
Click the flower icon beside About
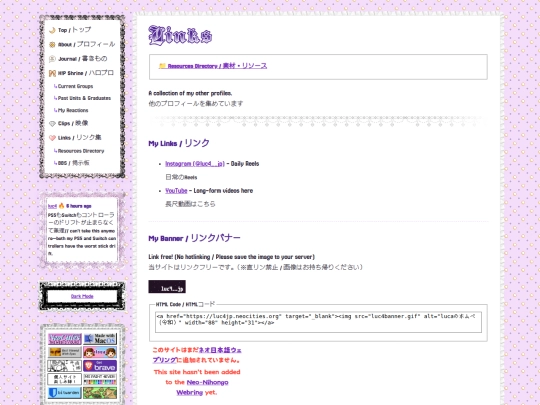point(52,45)
